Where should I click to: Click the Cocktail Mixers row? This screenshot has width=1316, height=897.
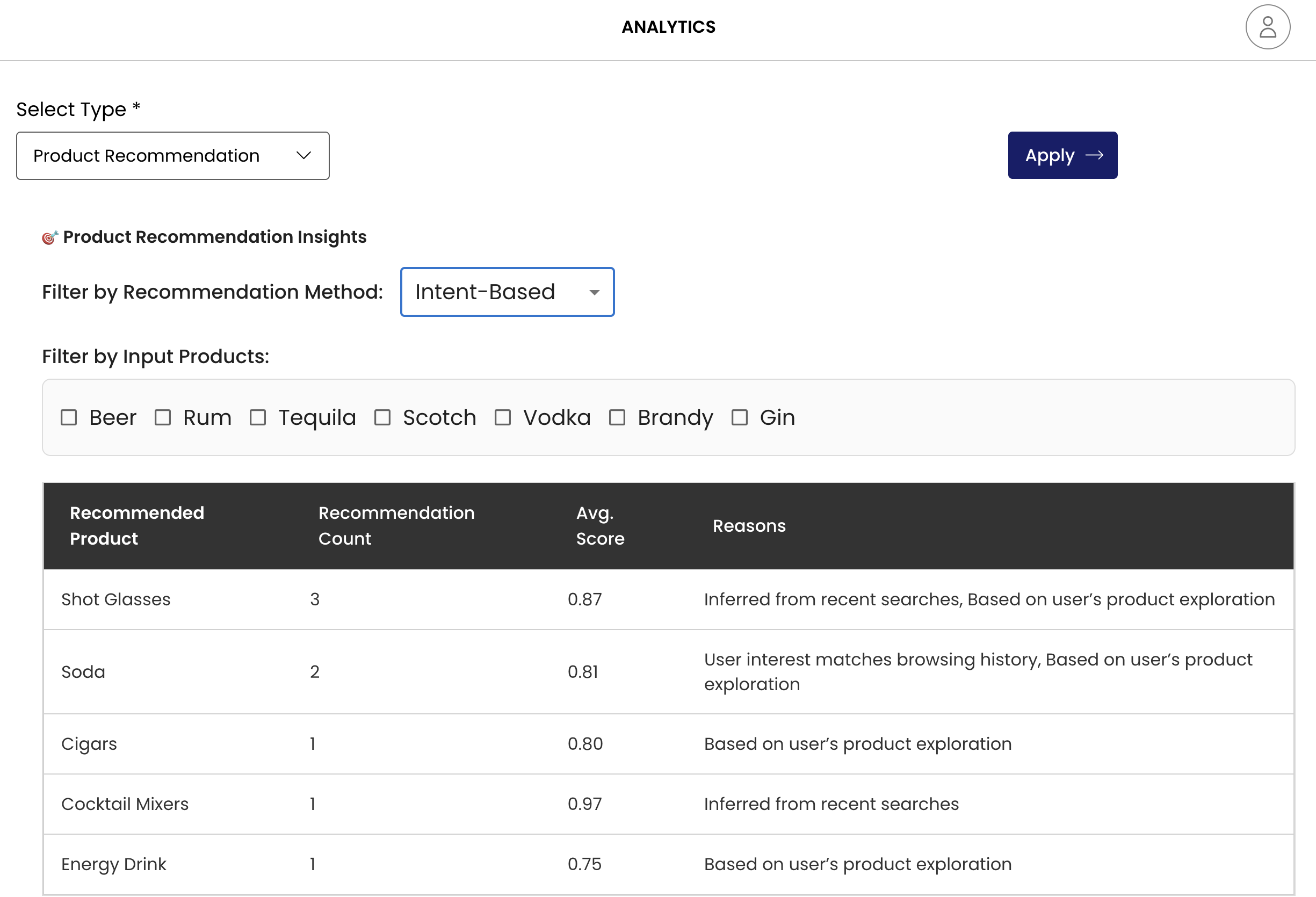(125, 804)
